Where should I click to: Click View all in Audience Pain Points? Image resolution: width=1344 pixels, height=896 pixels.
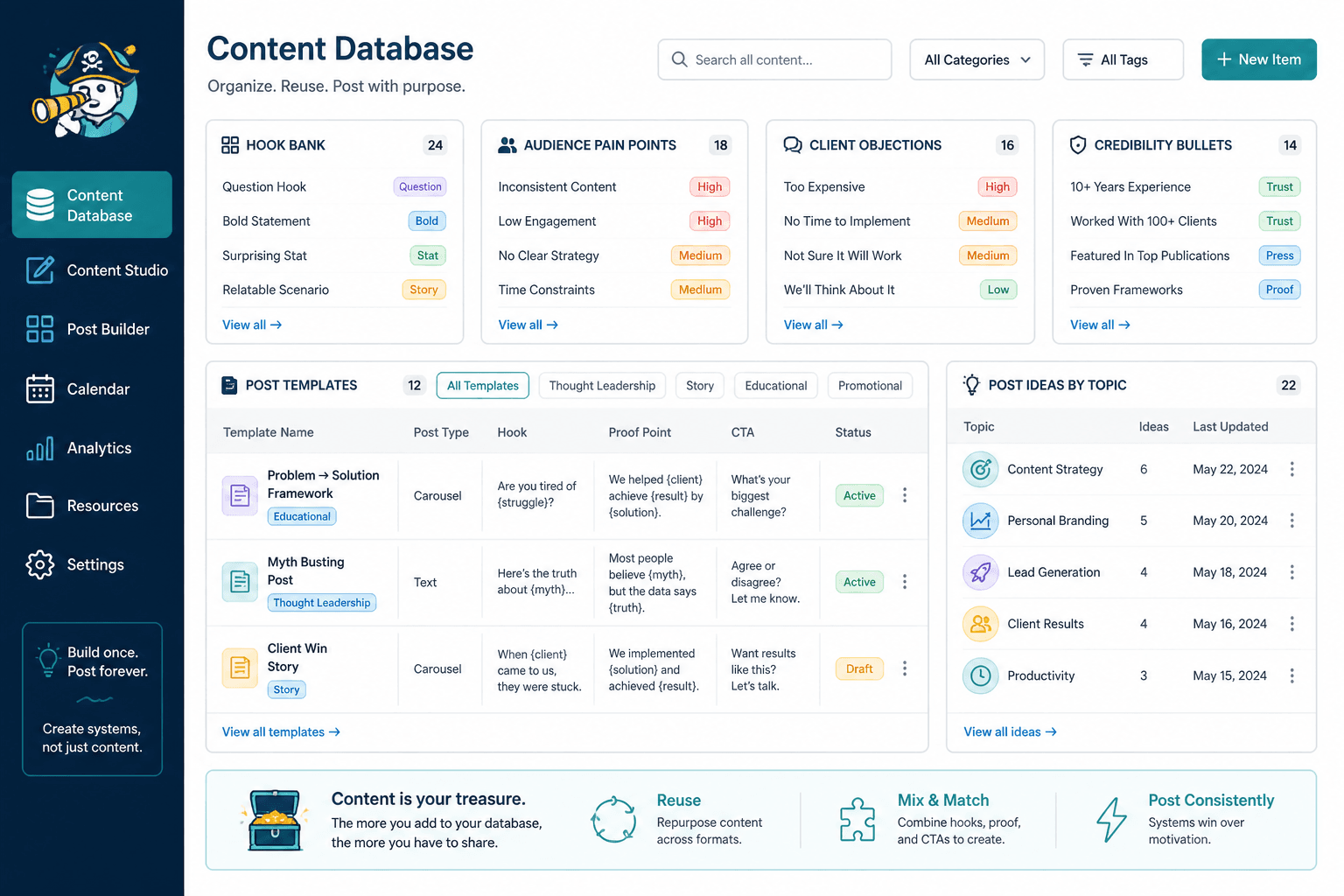pos(528,325)
